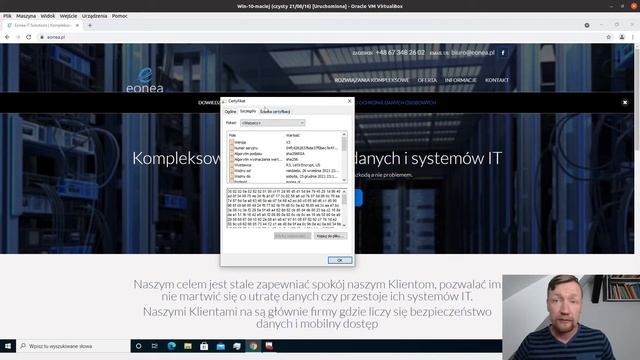Close the Eonea IT Solutions tab
The image size is (640, 360).
(77, 25)
